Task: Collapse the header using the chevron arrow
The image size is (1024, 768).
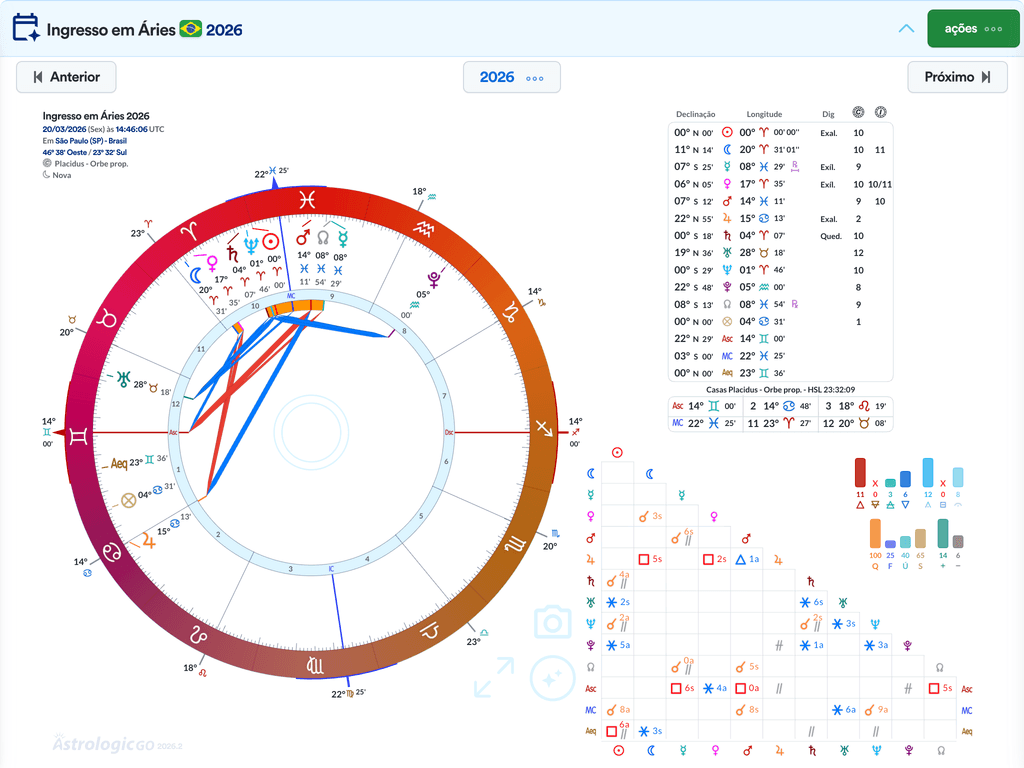Action: [906, 29]
